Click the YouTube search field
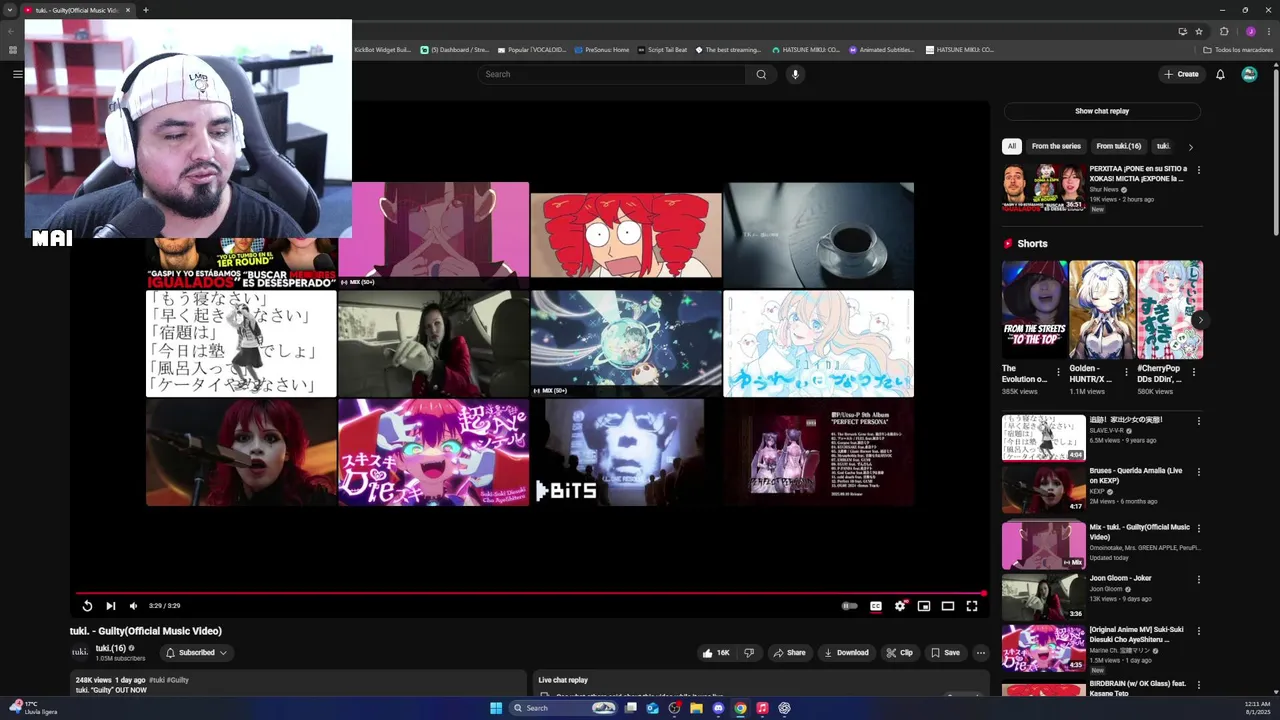 [611, 74]
